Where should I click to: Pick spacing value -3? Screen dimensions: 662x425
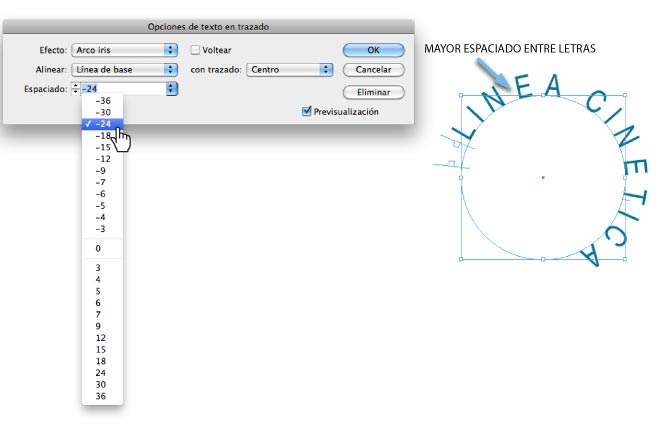(103, 229)
